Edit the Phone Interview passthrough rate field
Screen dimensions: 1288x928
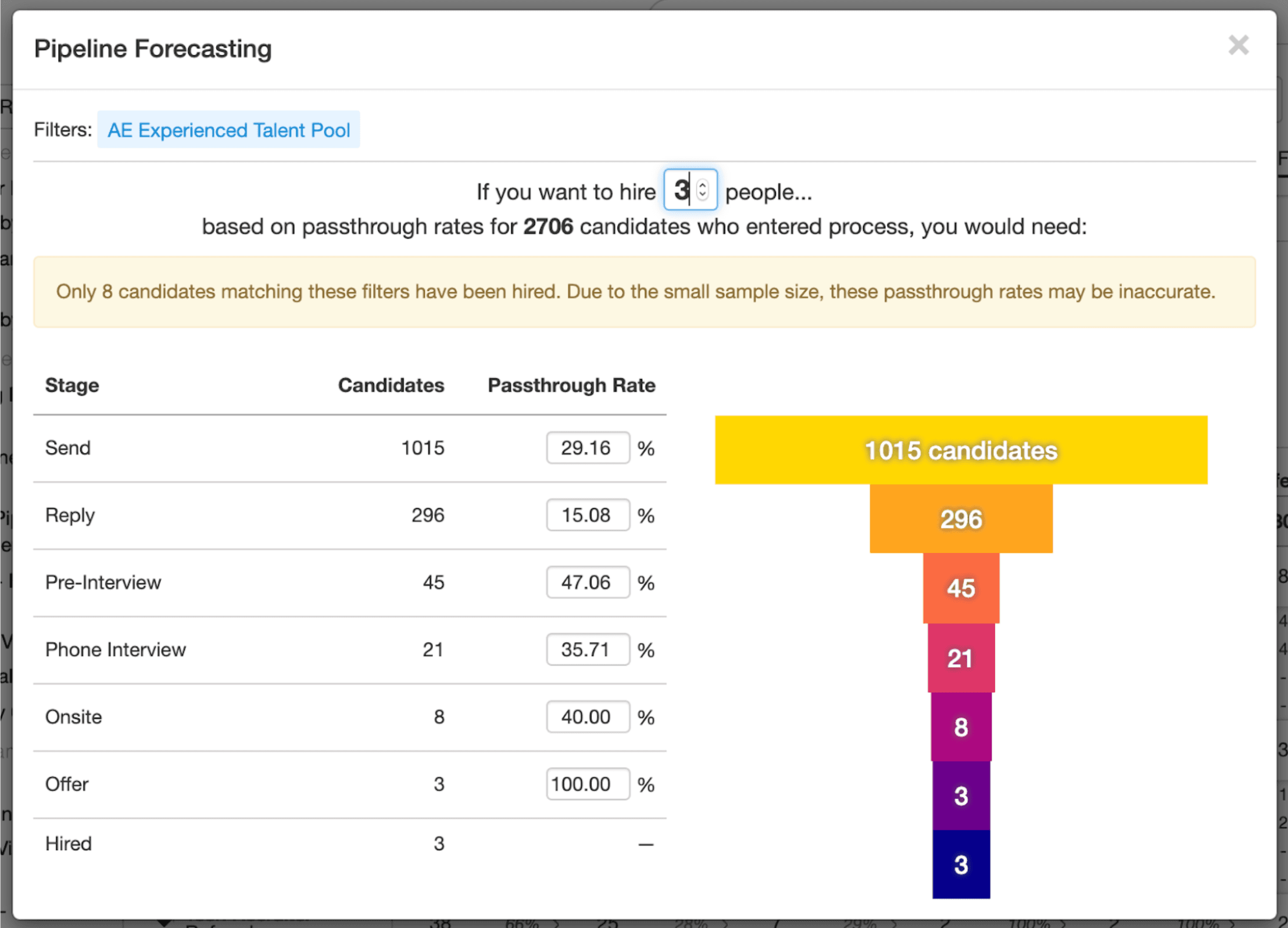click(587, 649)
